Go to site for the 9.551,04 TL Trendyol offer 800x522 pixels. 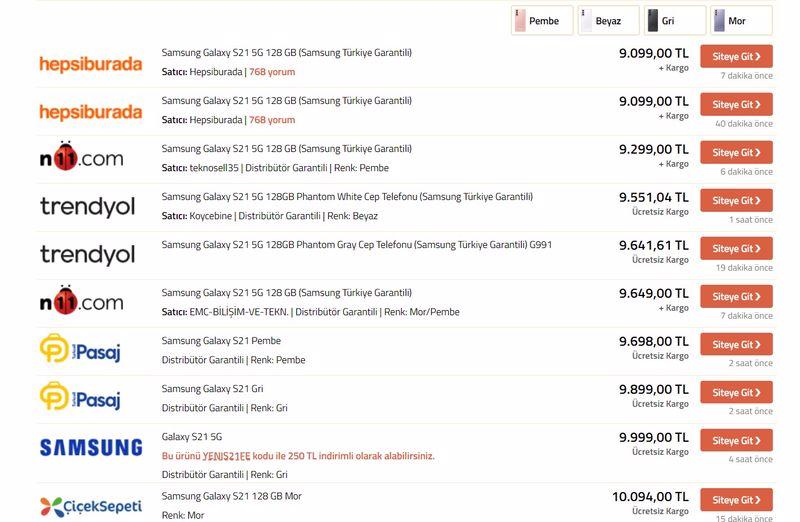(736, 200)
